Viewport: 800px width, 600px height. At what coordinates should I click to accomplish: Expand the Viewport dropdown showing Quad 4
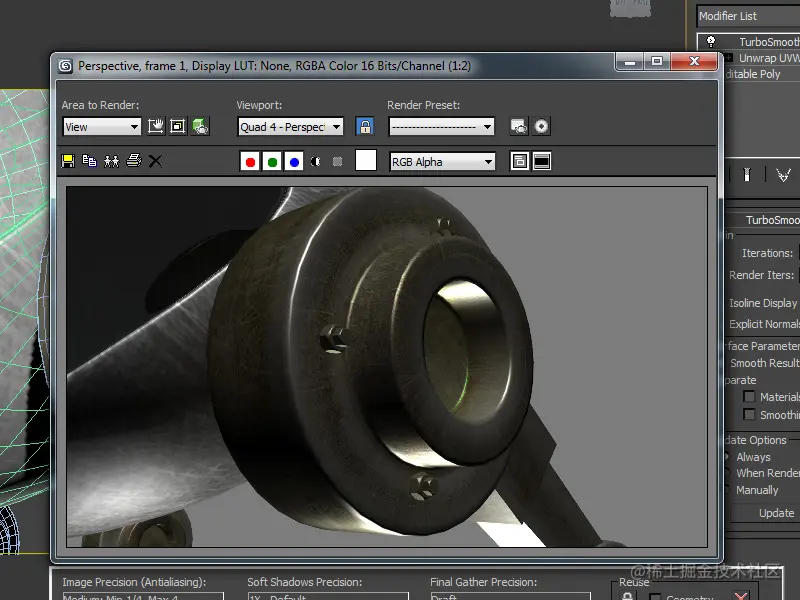pos(291,127)
